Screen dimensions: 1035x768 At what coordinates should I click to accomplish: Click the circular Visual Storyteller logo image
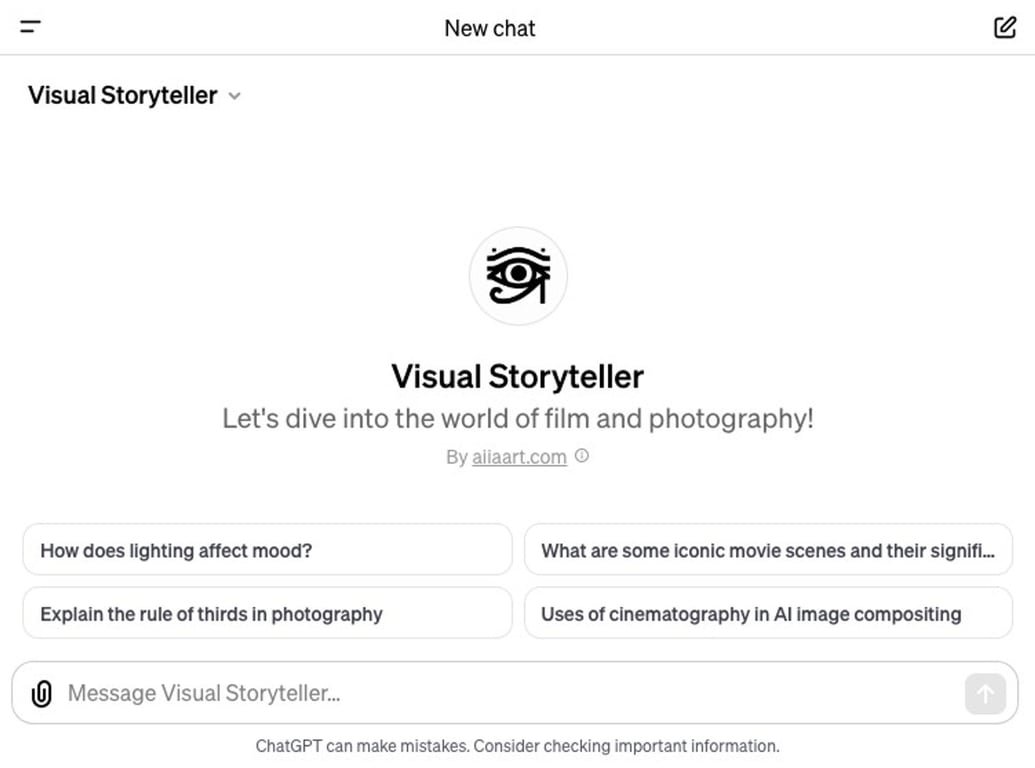pyautogui.click(x=518, y=275)
